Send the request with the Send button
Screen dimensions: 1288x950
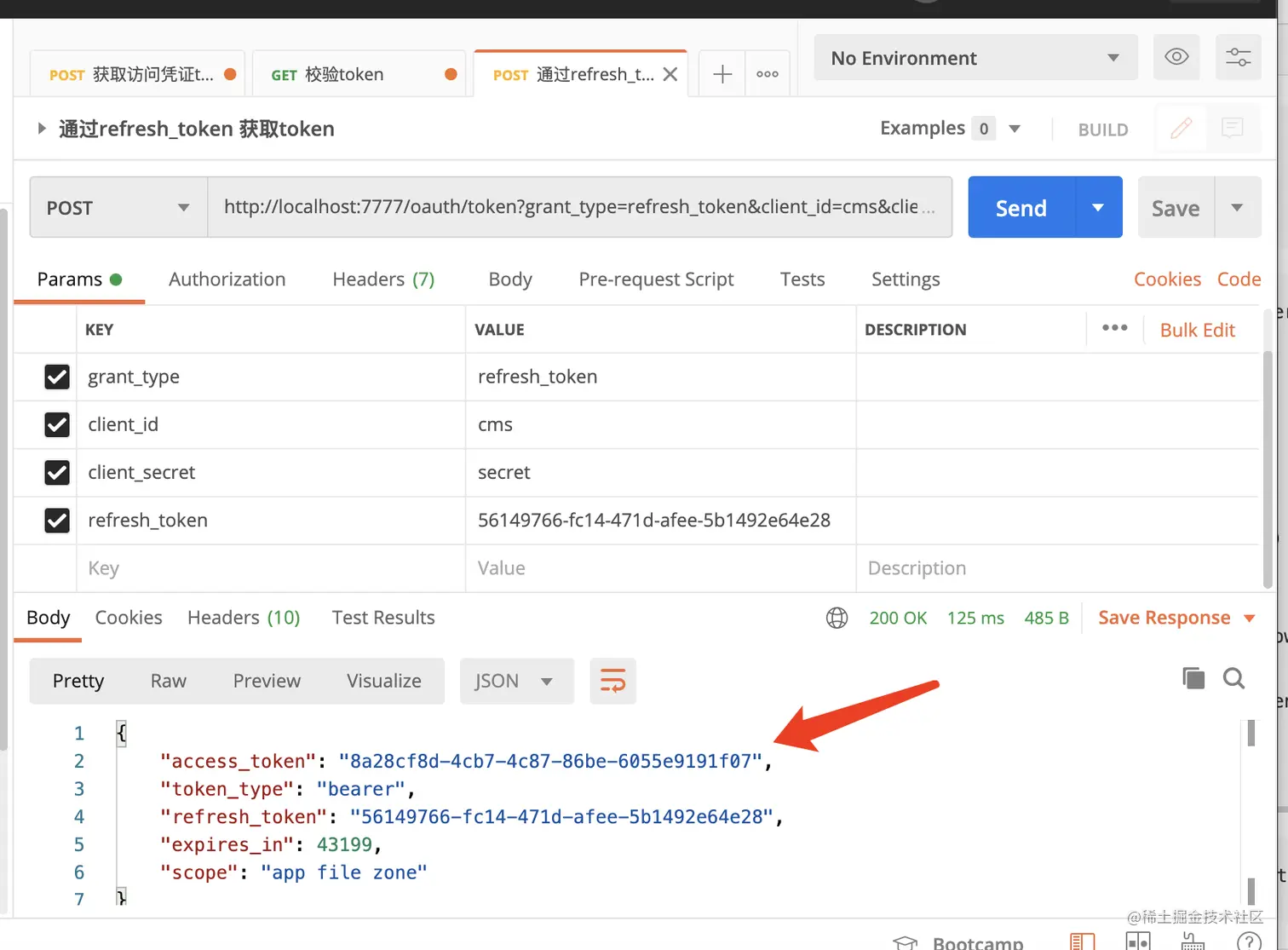(x=1022, y=207)
